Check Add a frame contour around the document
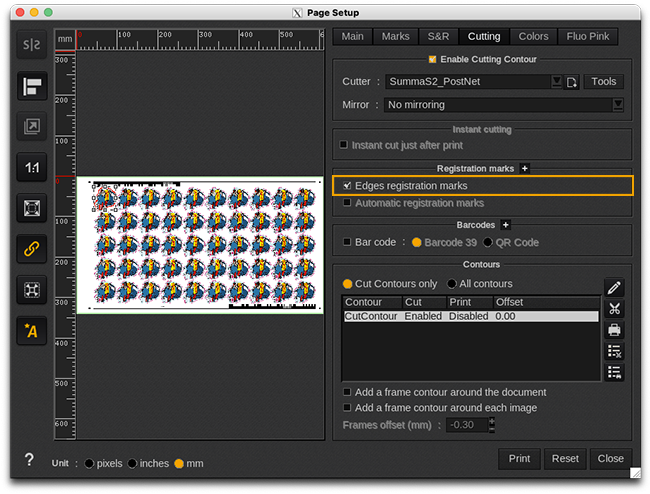Image resolution: width=650 pixels, height=494 pixels. (347, 392)
